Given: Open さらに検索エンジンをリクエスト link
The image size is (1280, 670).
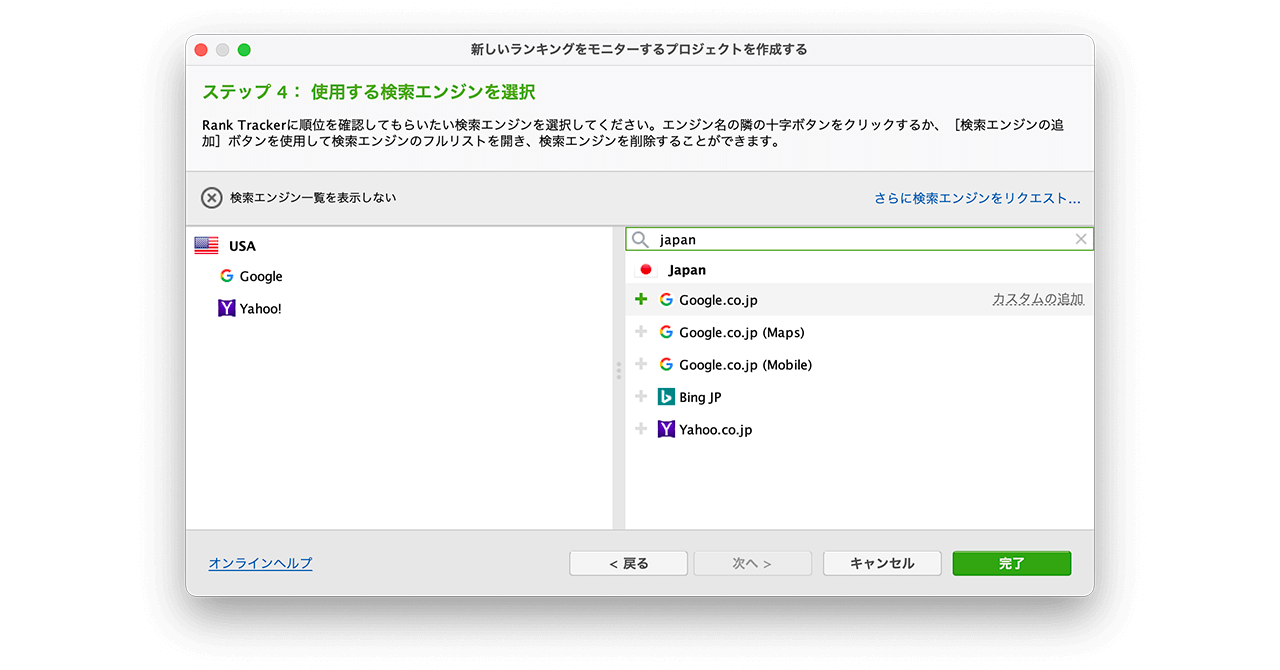Looking at the screenshot, I should (x=977, y=198).
